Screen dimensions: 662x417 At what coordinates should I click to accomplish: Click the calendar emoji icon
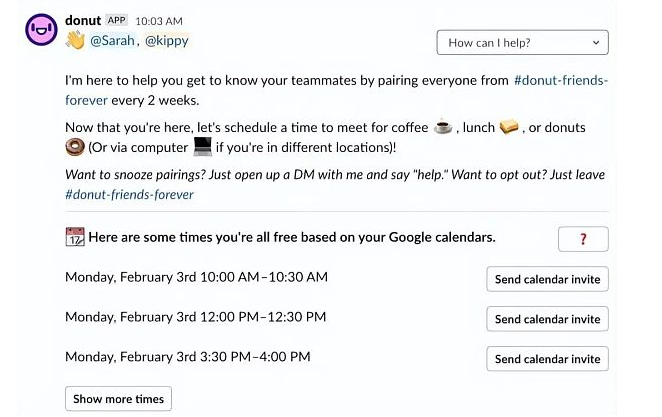75,237
